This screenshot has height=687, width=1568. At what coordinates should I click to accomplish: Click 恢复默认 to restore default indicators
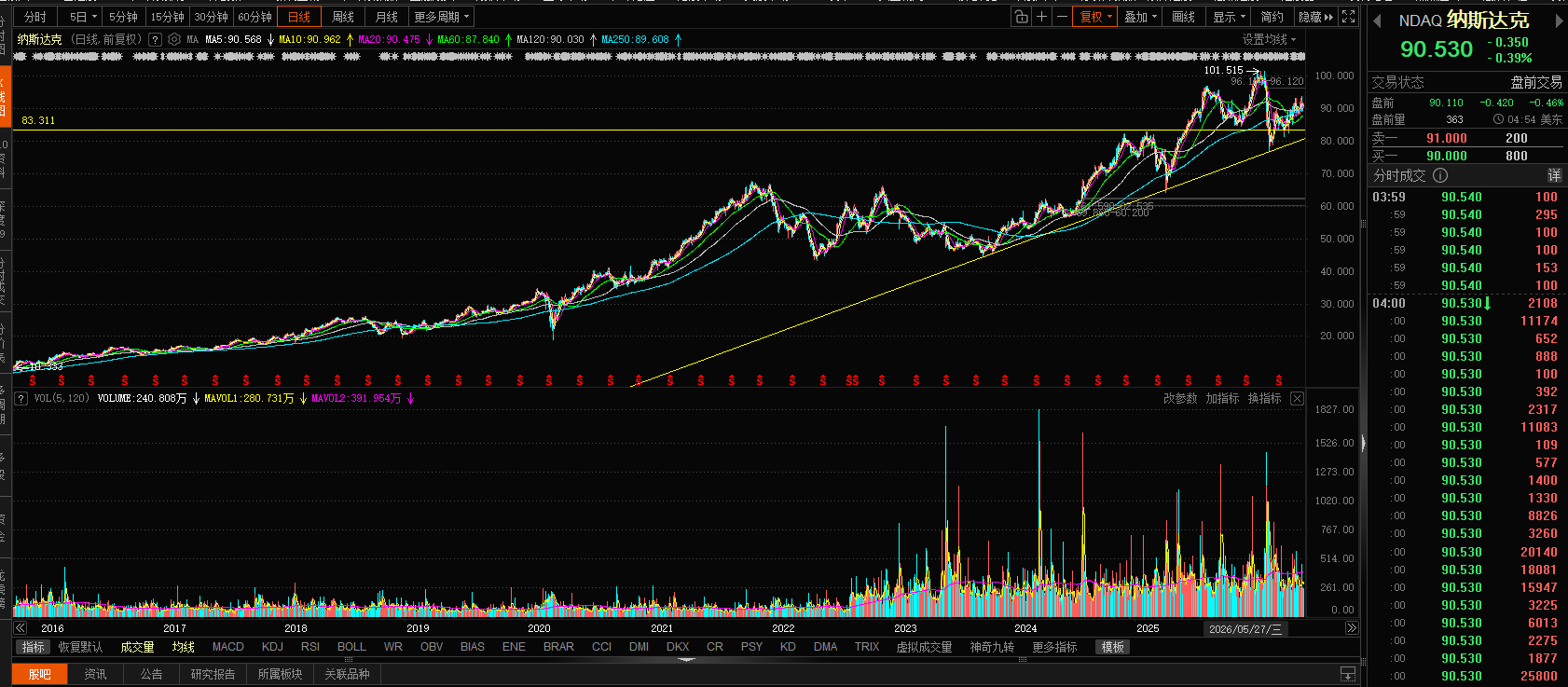(x=80, y=647)
